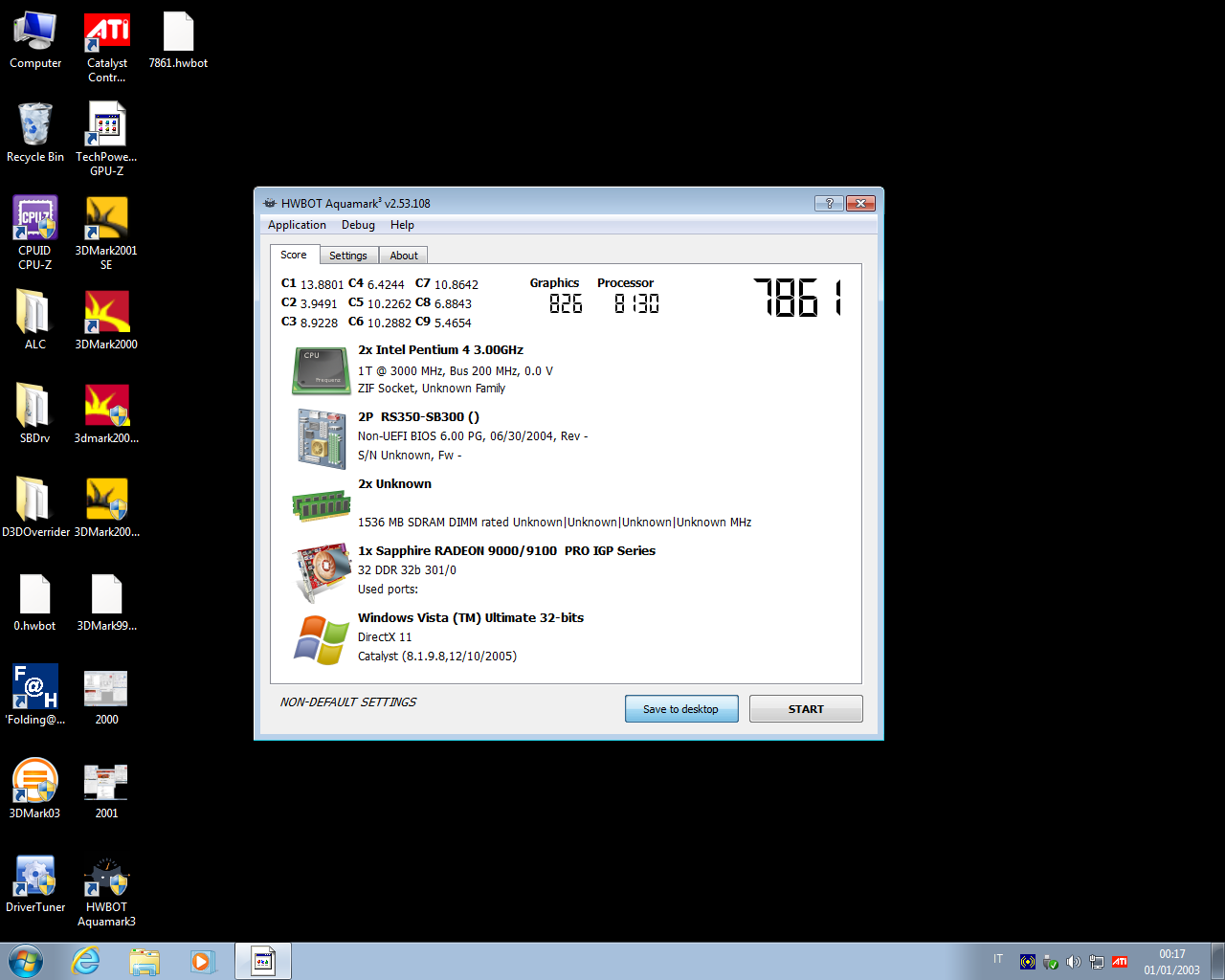1225x980 pixels.
Task: Open Windows Explorer from taskbar
Action: (x=145, y=961)
